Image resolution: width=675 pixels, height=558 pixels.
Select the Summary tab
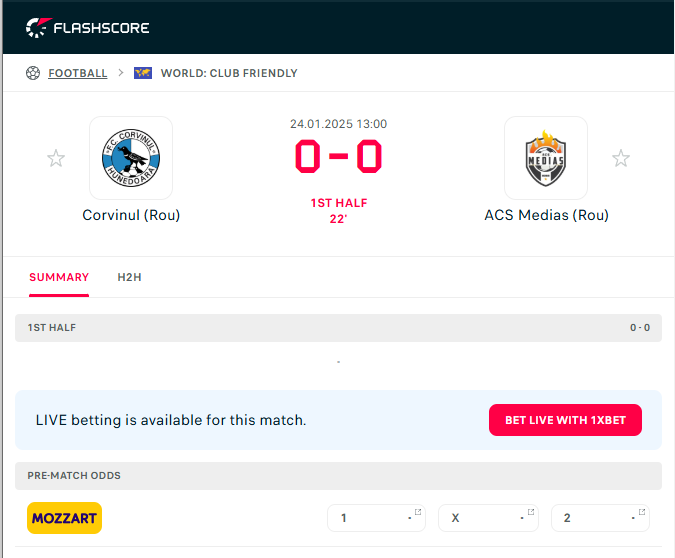pyautogui.click(x=59, y=277)
